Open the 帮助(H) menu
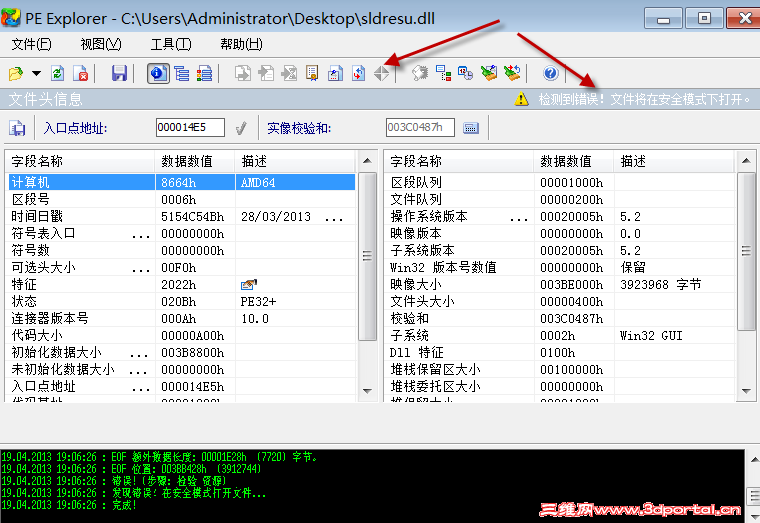The height and width of the screenshot is (523, 760). [241, 45]
